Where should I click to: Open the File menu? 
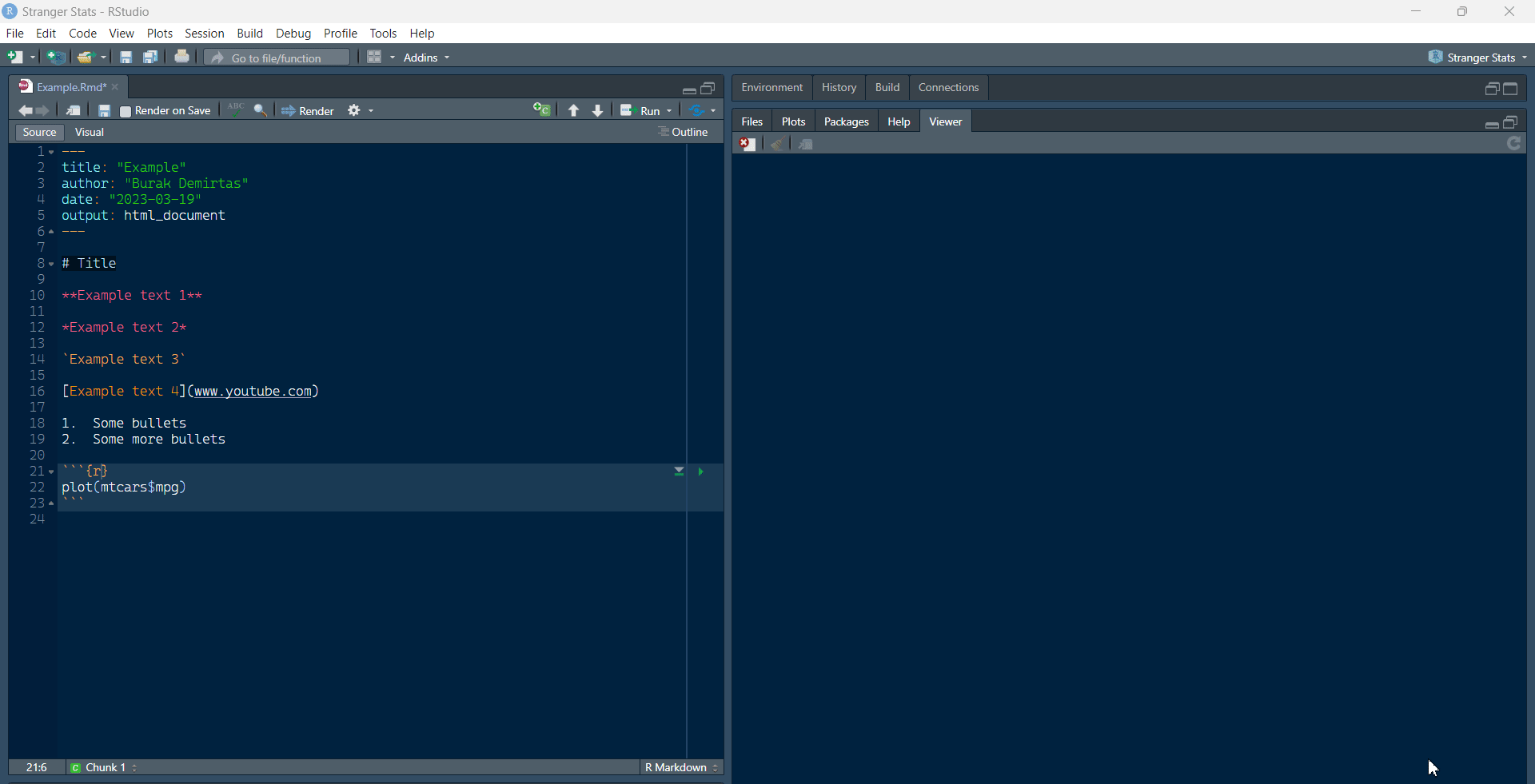(15, 34)
